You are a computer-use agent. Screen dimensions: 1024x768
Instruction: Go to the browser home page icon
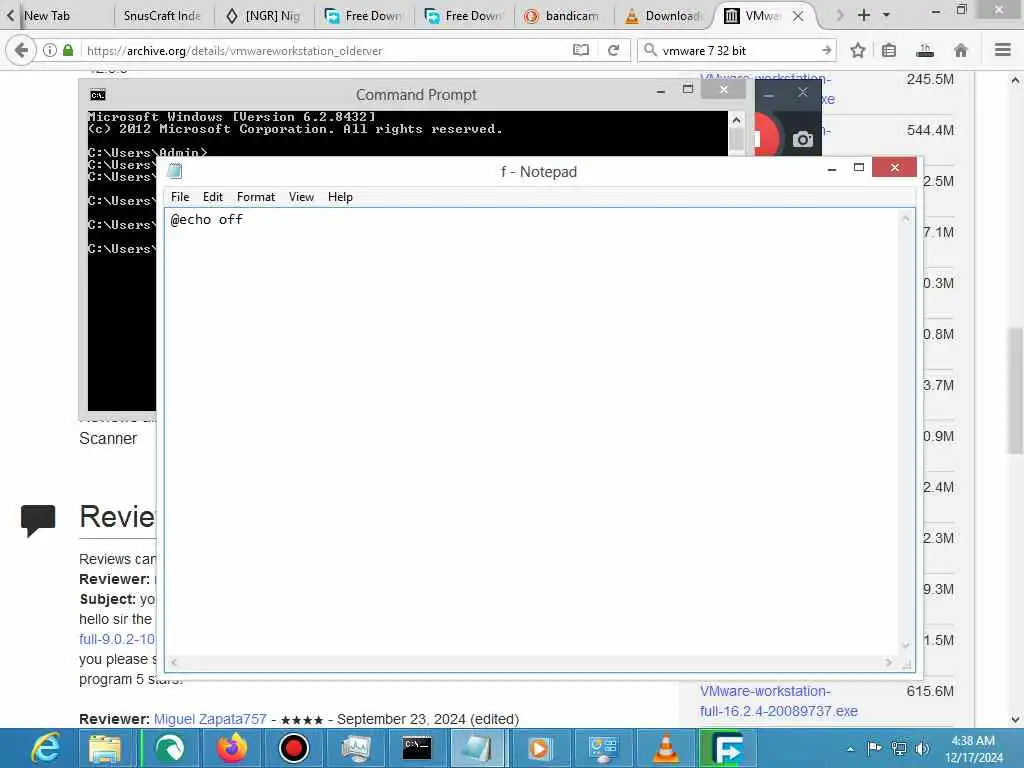tap(961, 50)
